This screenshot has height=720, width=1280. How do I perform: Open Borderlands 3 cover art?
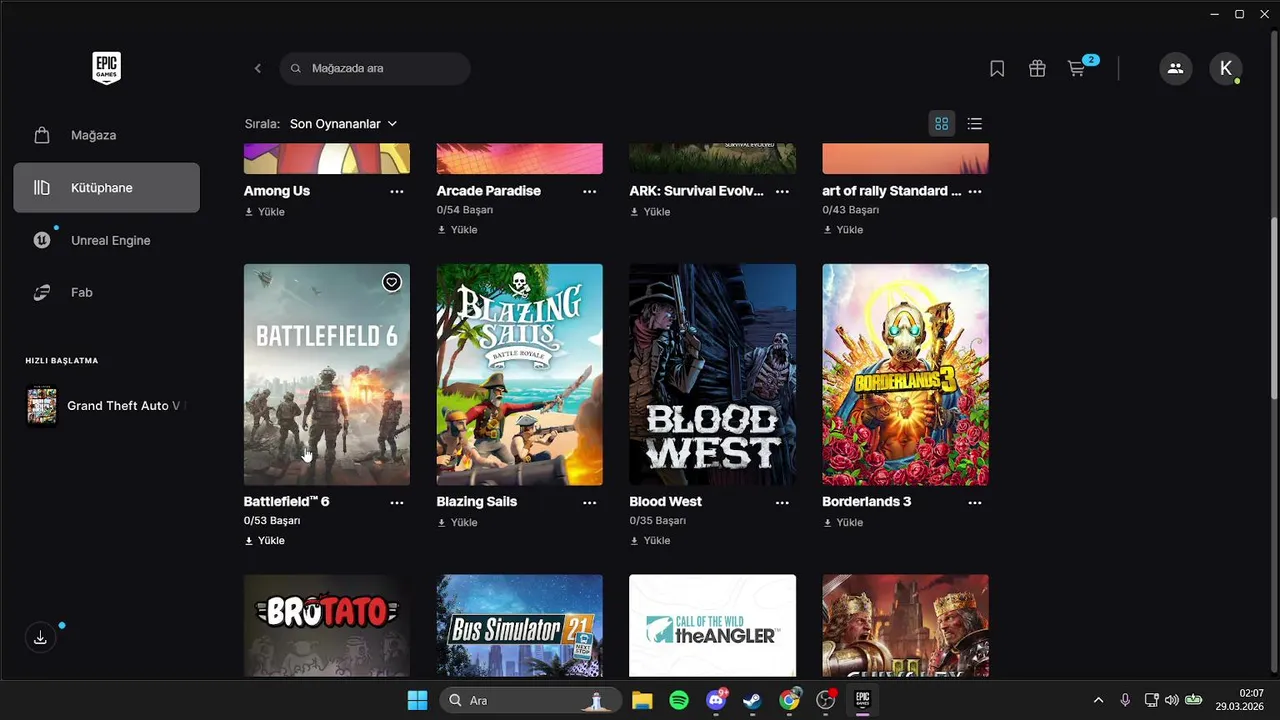tap(905, 374)
